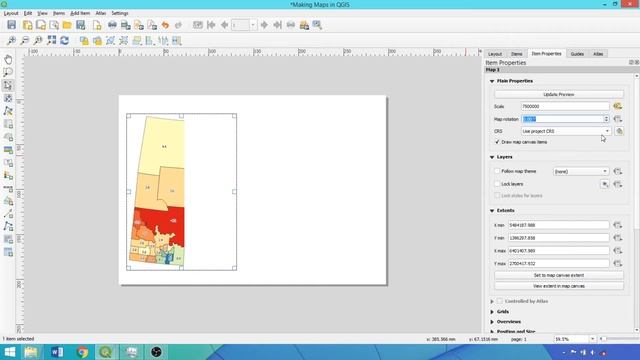Enable Follow map theme checkbox

(x=497, y=171)
